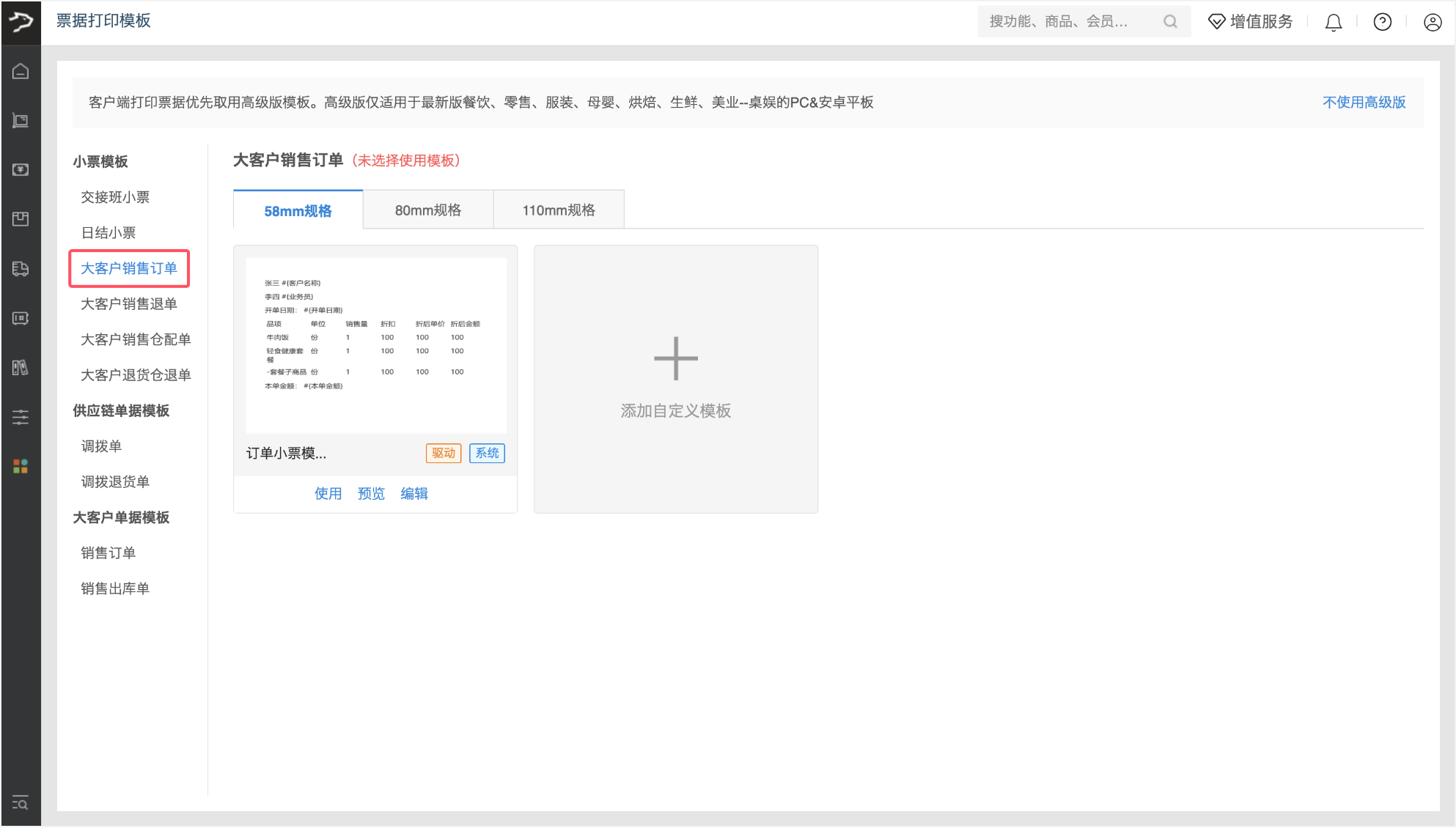Click the 添加自定义模板 card
Screen dimensions: 1456x828
675,379
